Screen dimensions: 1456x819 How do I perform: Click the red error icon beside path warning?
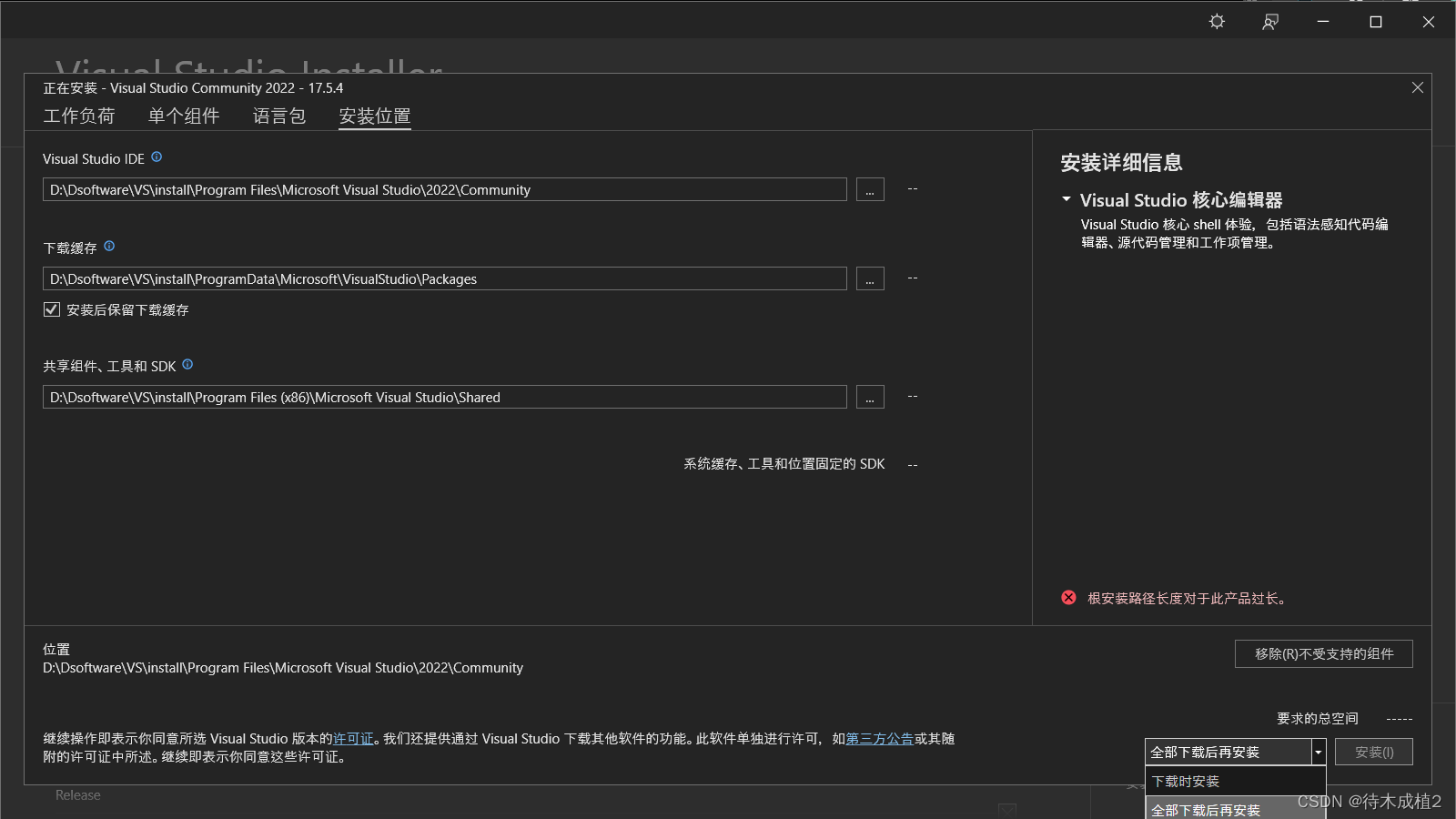coord(1069,598)
